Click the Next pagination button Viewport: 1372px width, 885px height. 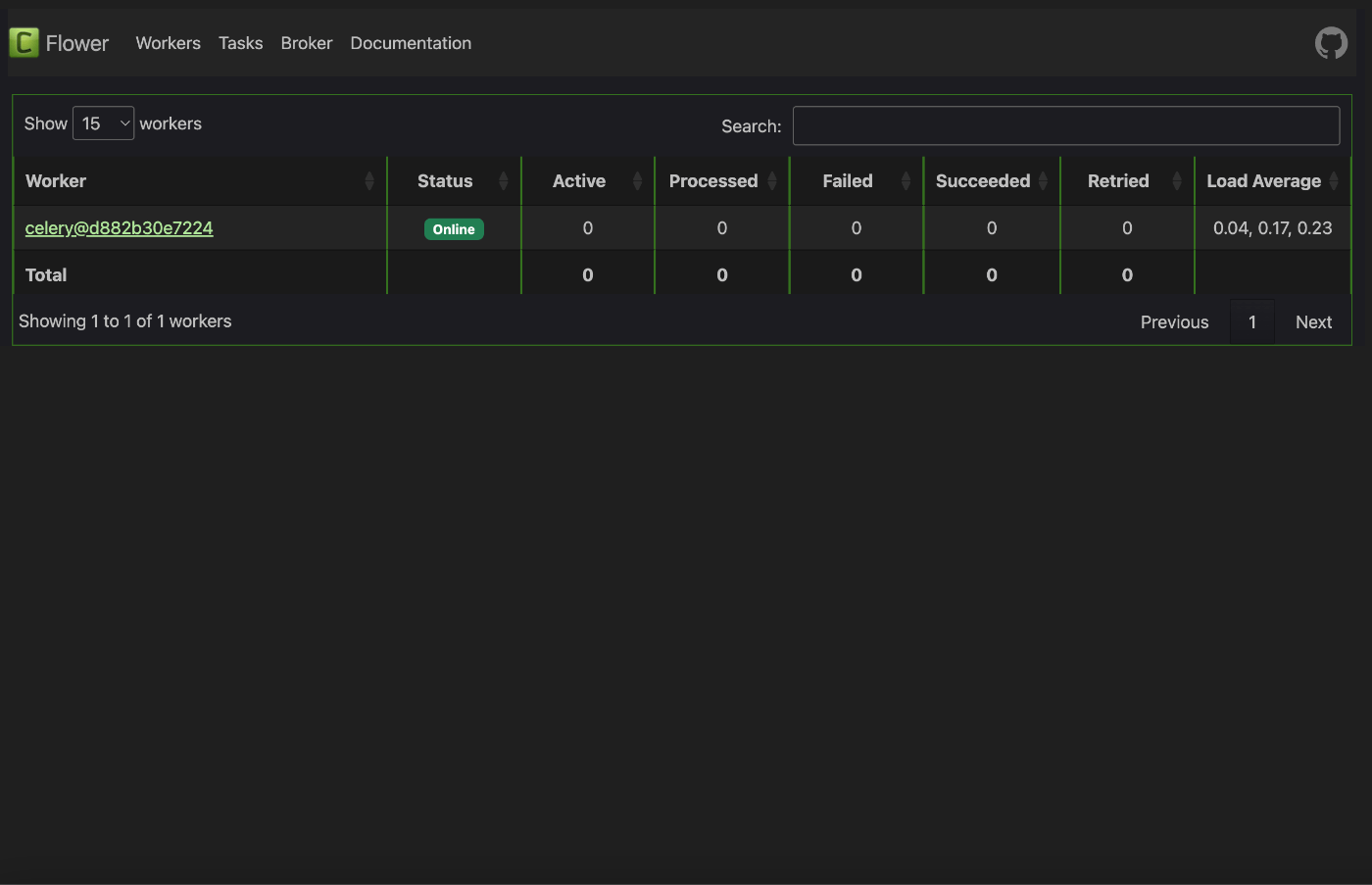pos(1313,322)
